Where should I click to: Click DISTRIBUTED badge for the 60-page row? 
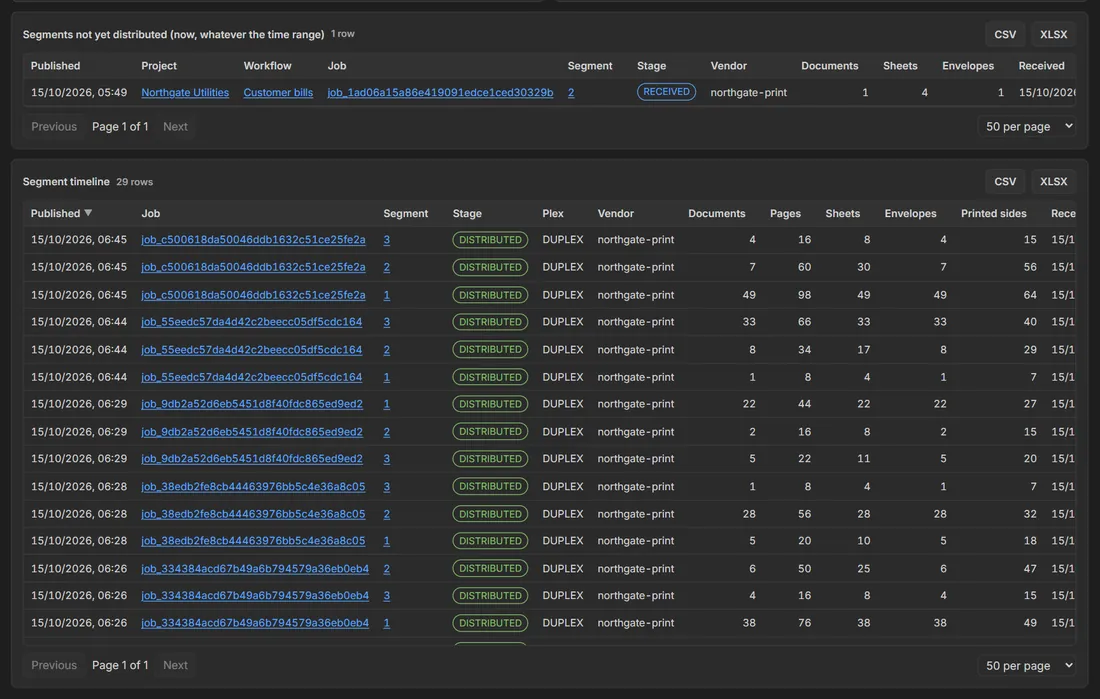click(490, 267)
